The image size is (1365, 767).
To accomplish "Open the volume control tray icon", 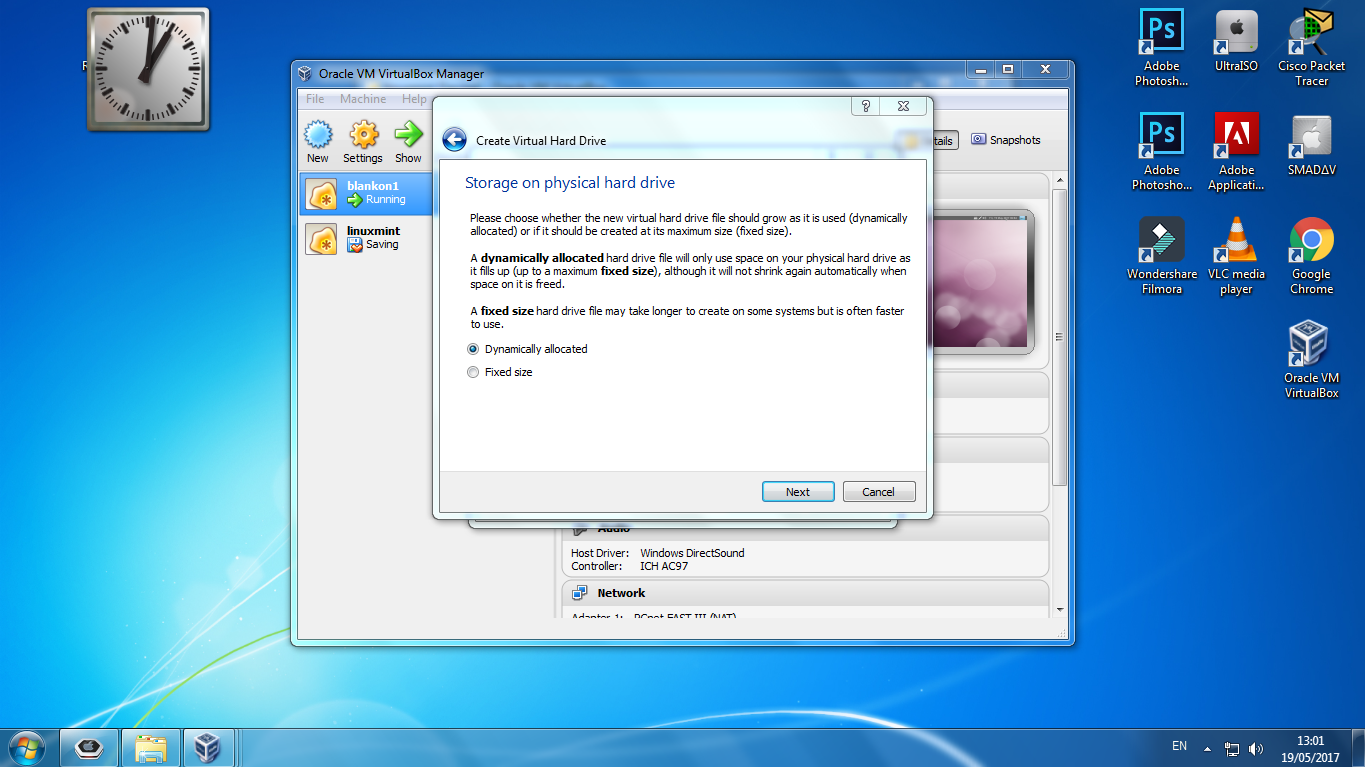I will pos(1256,748).
